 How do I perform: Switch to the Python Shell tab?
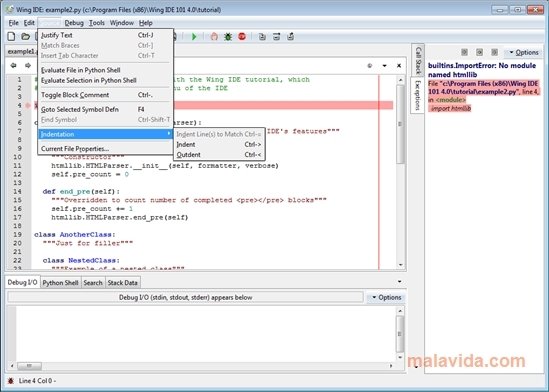point(60,282)
